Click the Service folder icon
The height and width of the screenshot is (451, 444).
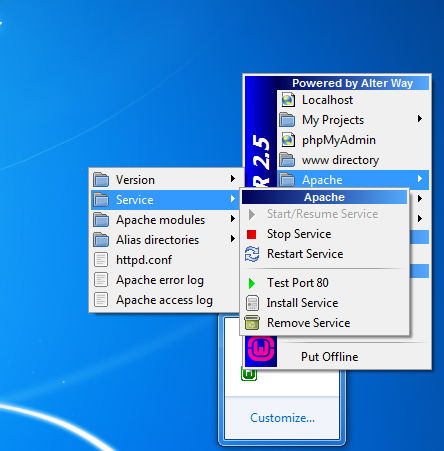point(101,200)
